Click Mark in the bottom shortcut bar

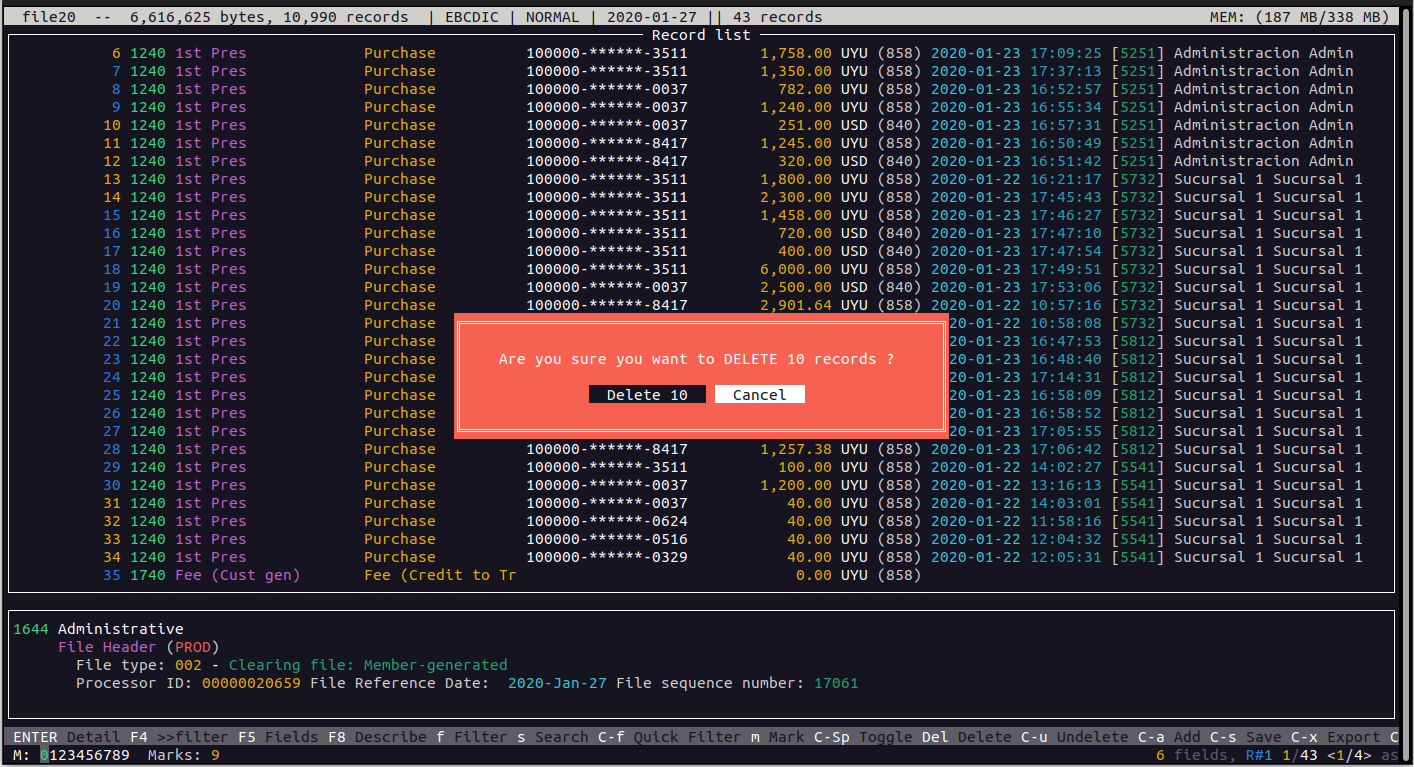pos(786,737)
